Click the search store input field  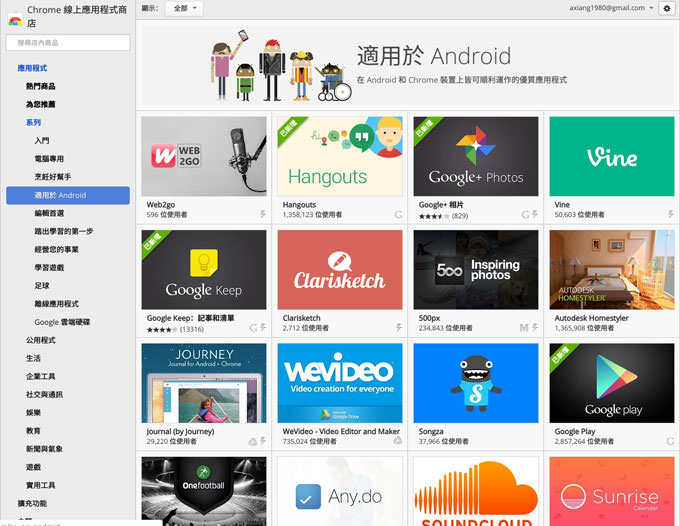68,43
